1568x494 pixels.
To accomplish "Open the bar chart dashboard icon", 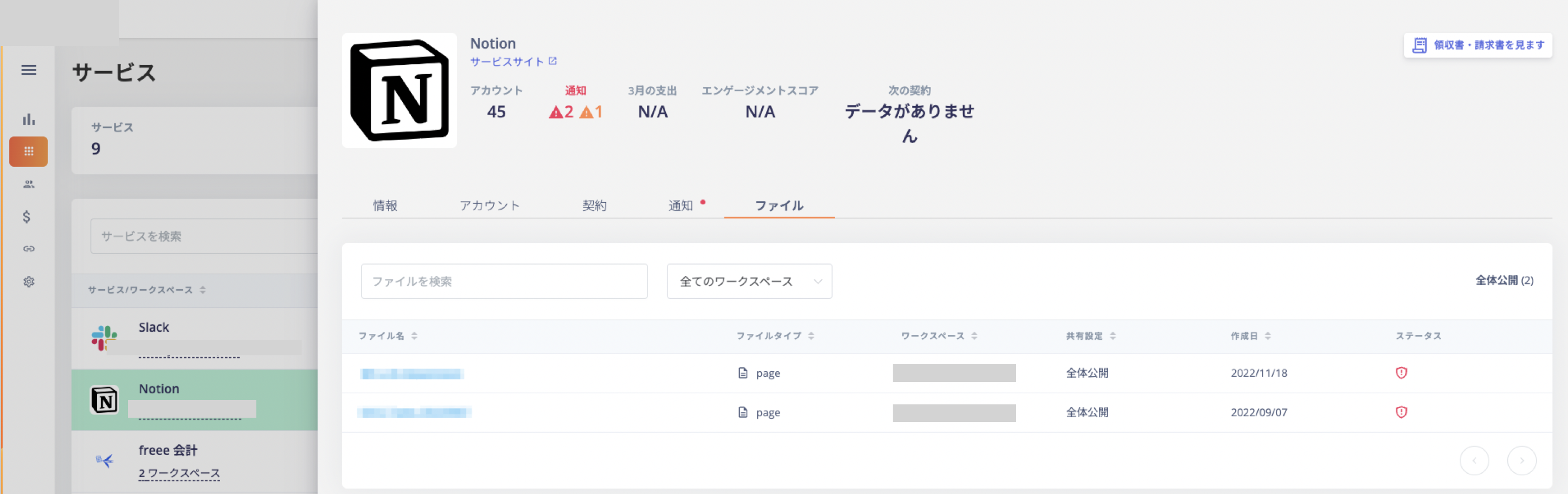I will tap(29, 119).
